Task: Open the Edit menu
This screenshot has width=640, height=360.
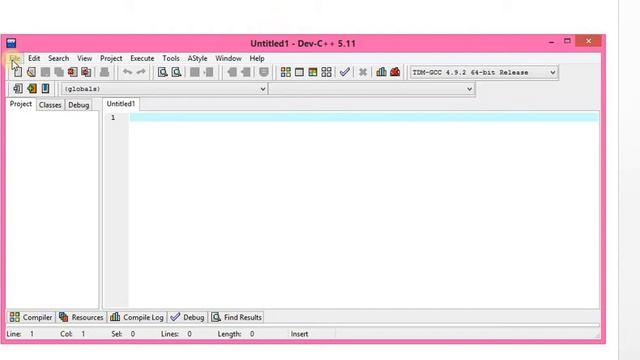Action: (34, 58)
